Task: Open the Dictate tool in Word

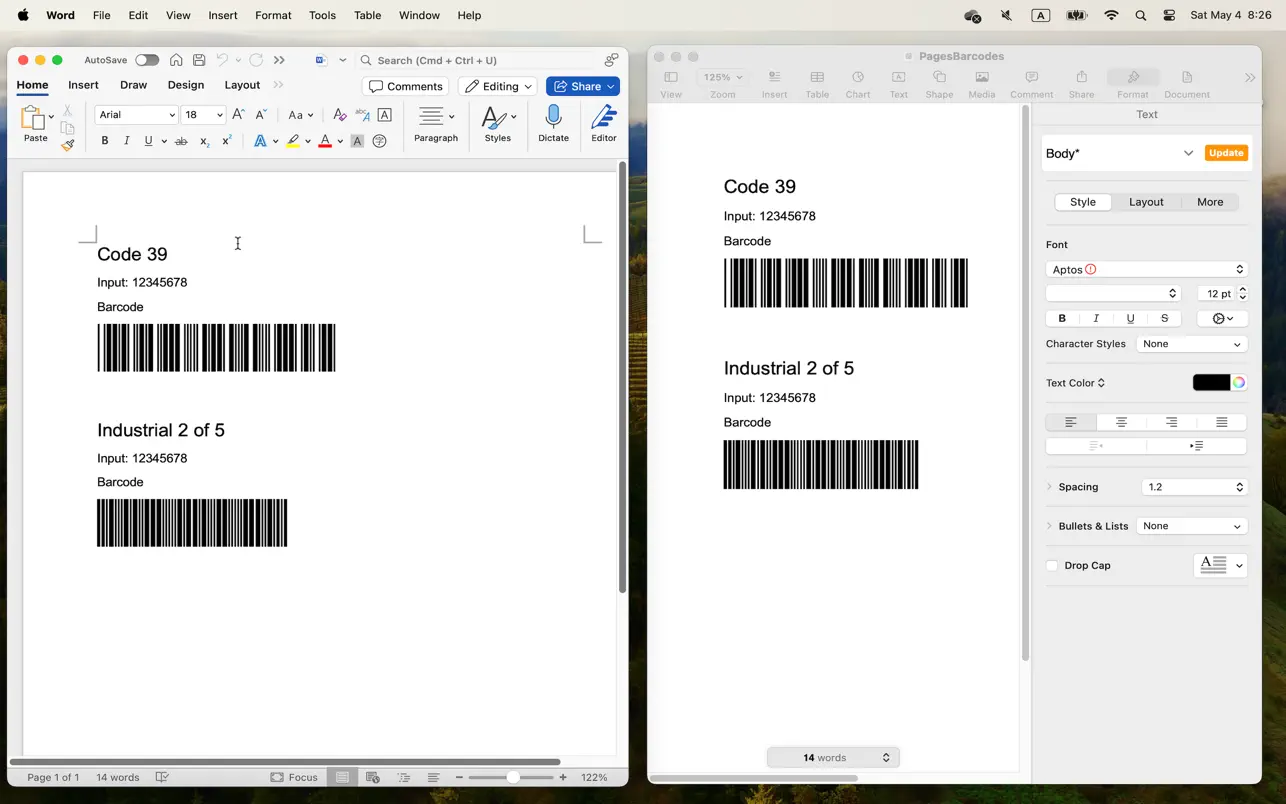Action: click(x=553, y=122)
